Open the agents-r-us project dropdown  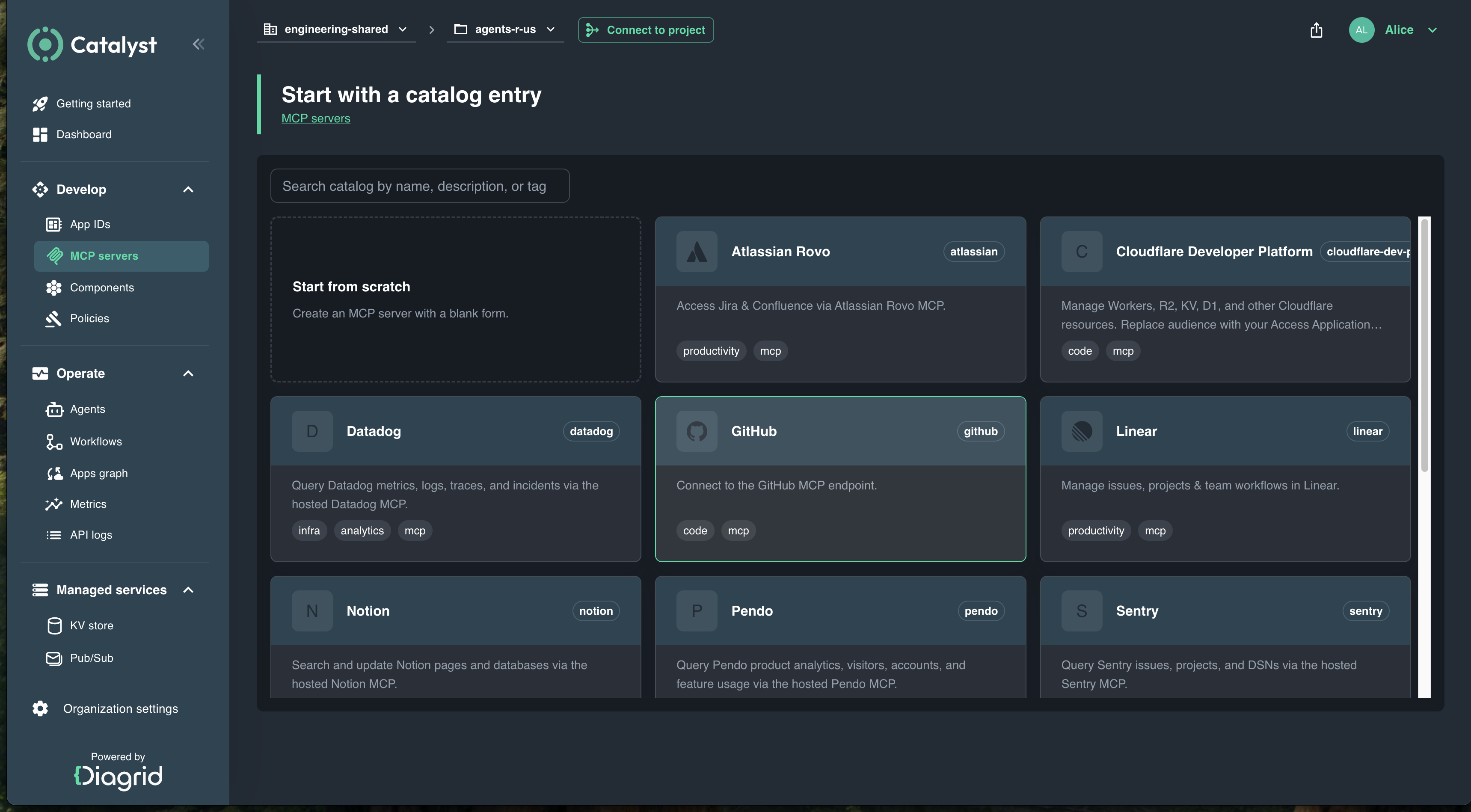505,29
